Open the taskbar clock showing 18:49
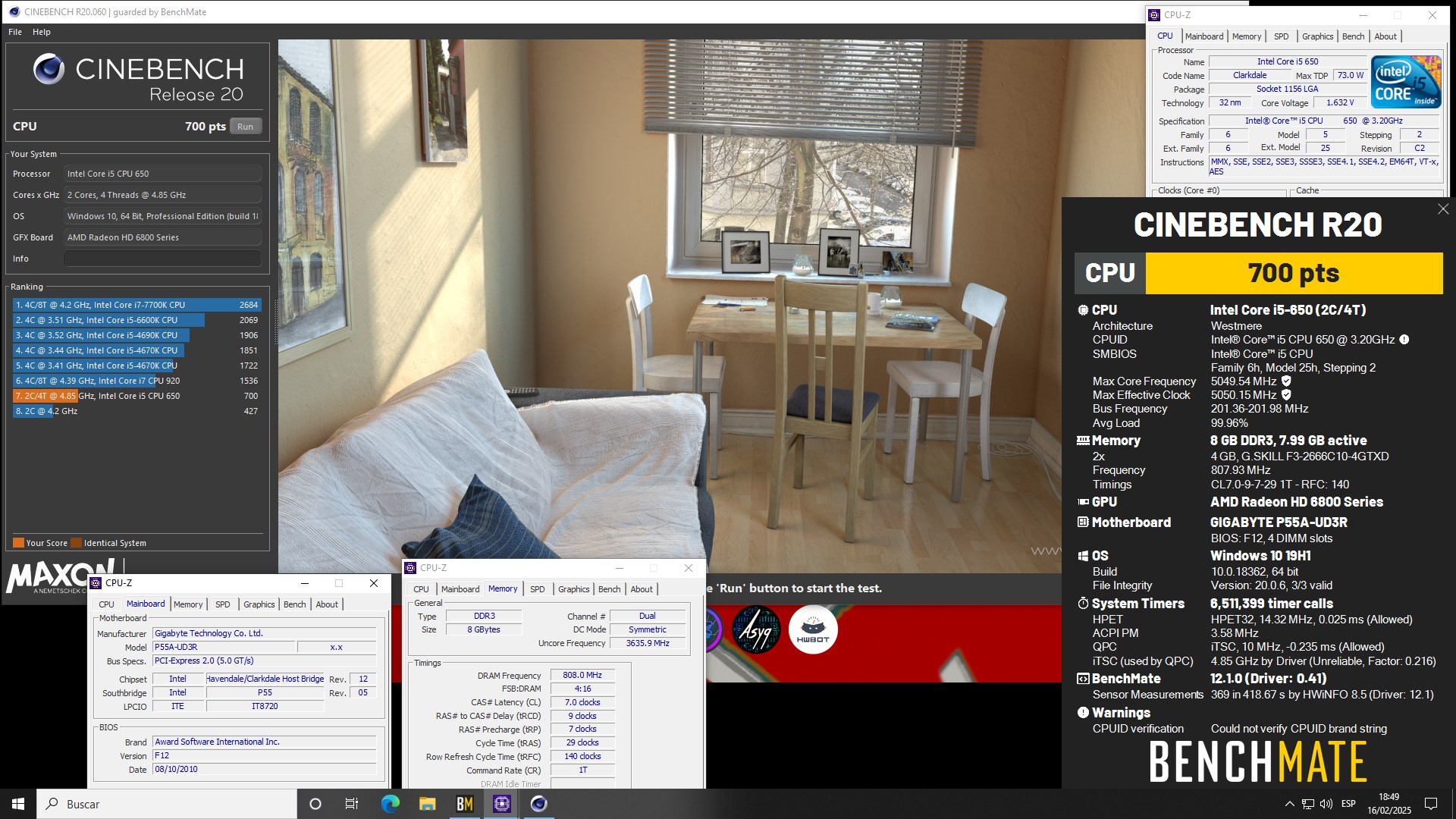 click(1389, 804)
